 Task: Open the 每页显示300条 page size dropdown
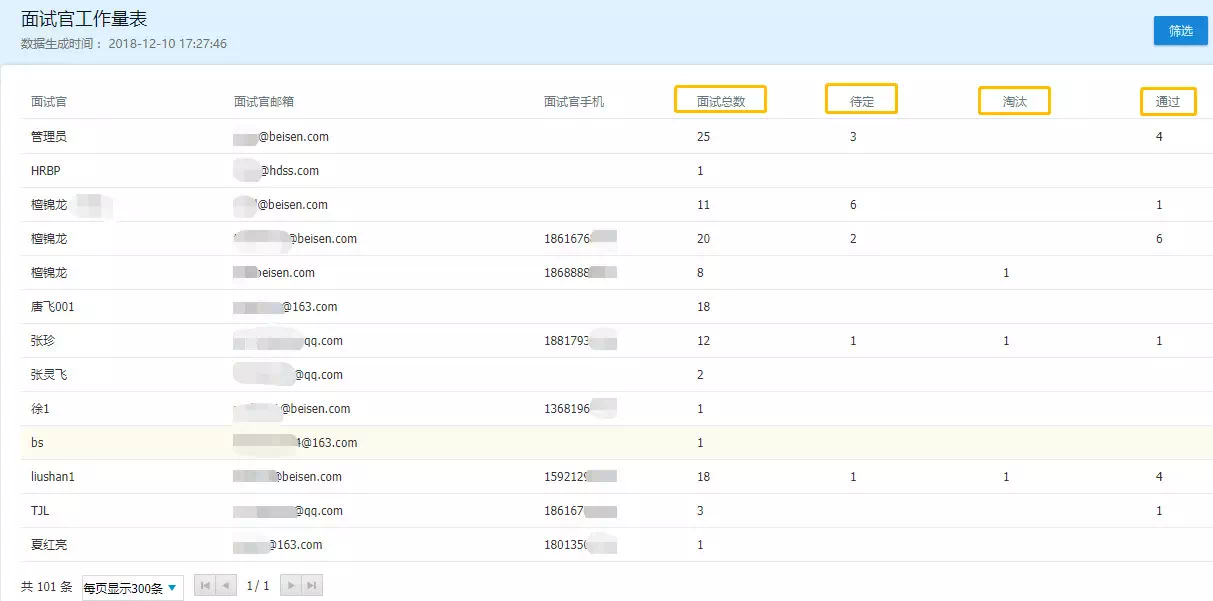coord(132,586)
